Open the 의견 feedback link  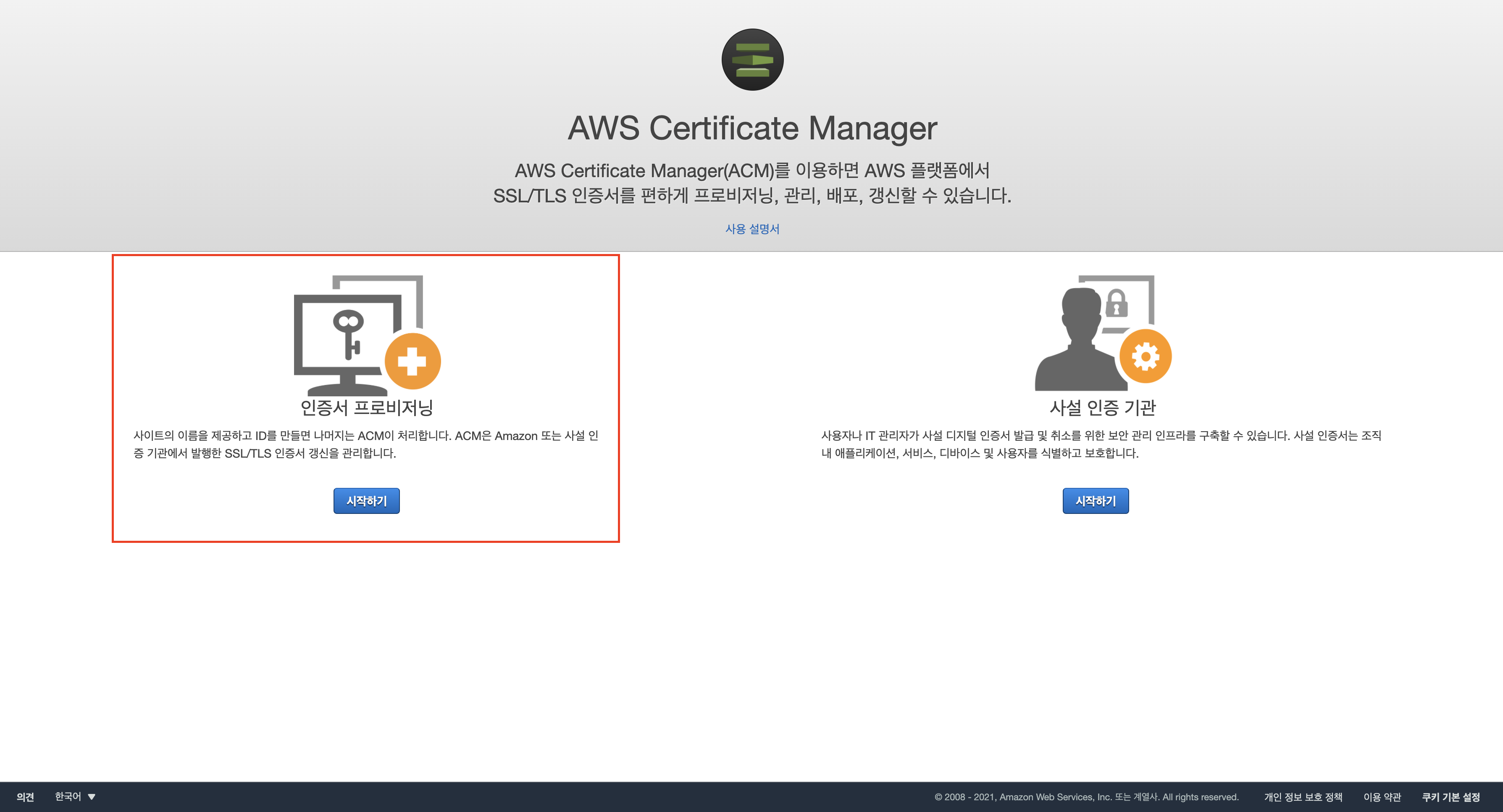tap(25, 797)
